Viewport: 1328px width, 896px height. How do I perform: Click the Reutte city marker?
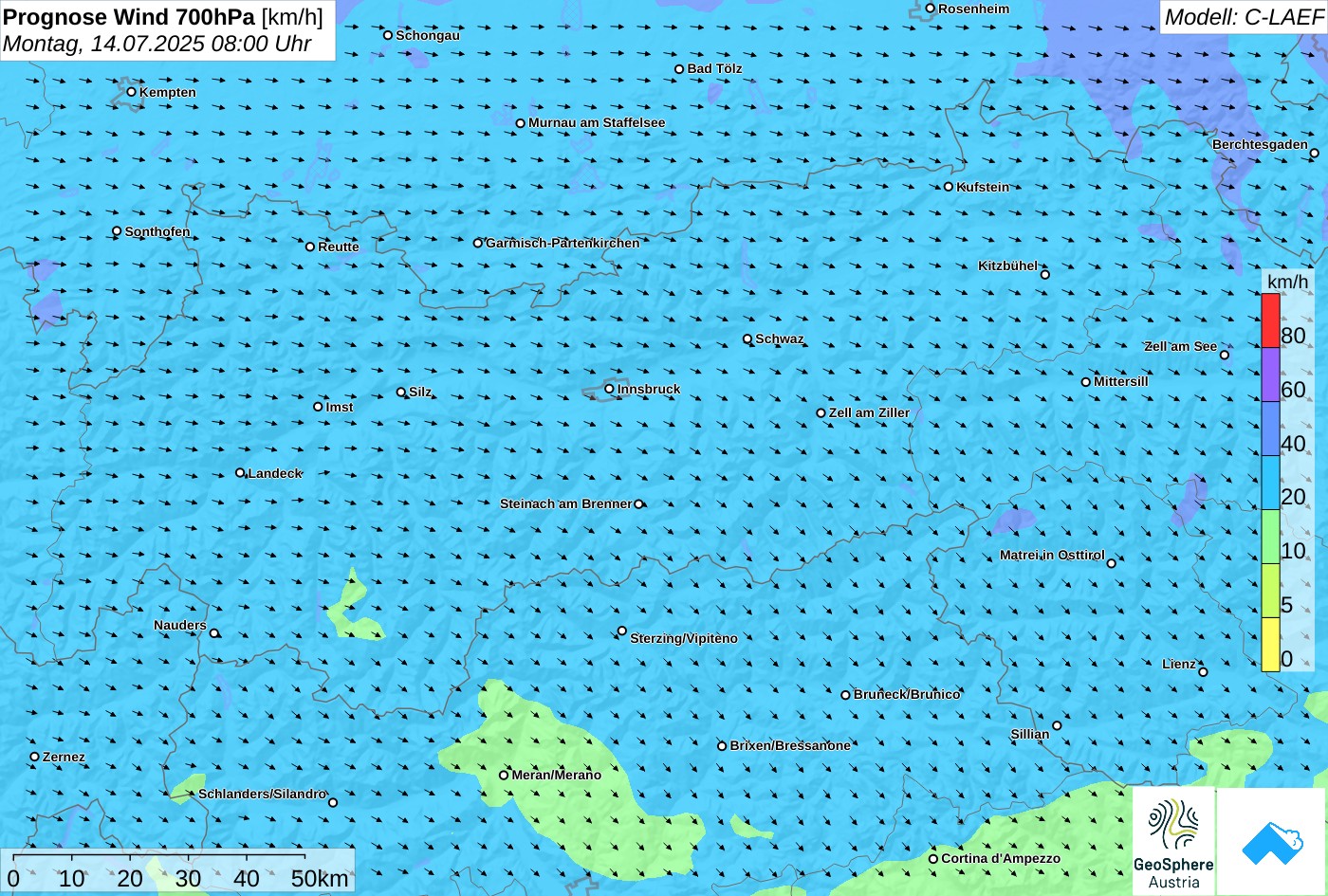309,247
